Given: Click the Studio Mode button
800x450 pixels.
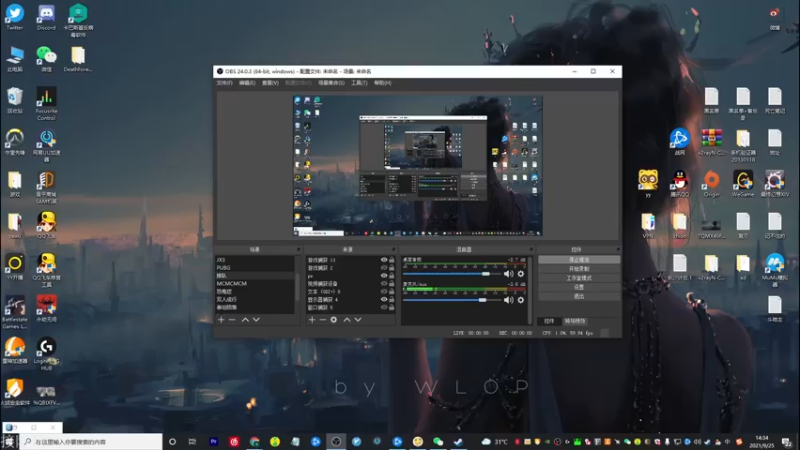Looking at the screenshot, I should [579, 278].
